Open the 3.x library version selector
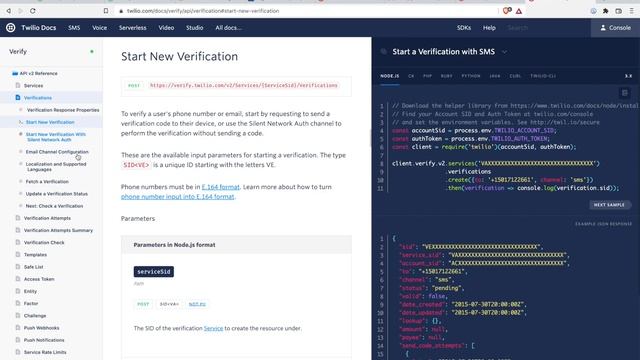 [628, 76]
